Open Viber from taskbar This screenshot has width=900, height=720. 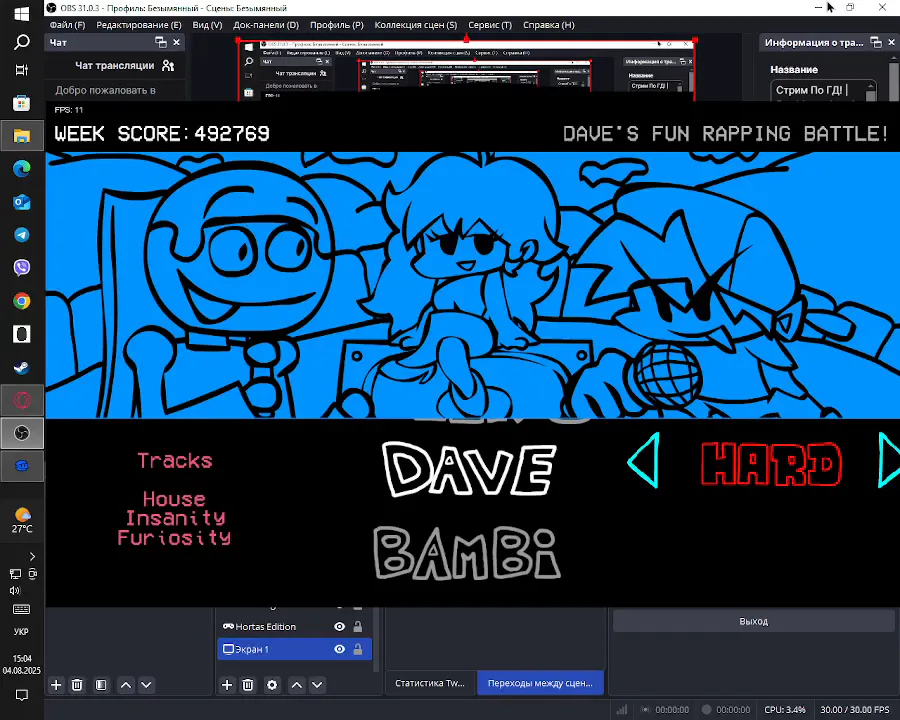[22, 268]
